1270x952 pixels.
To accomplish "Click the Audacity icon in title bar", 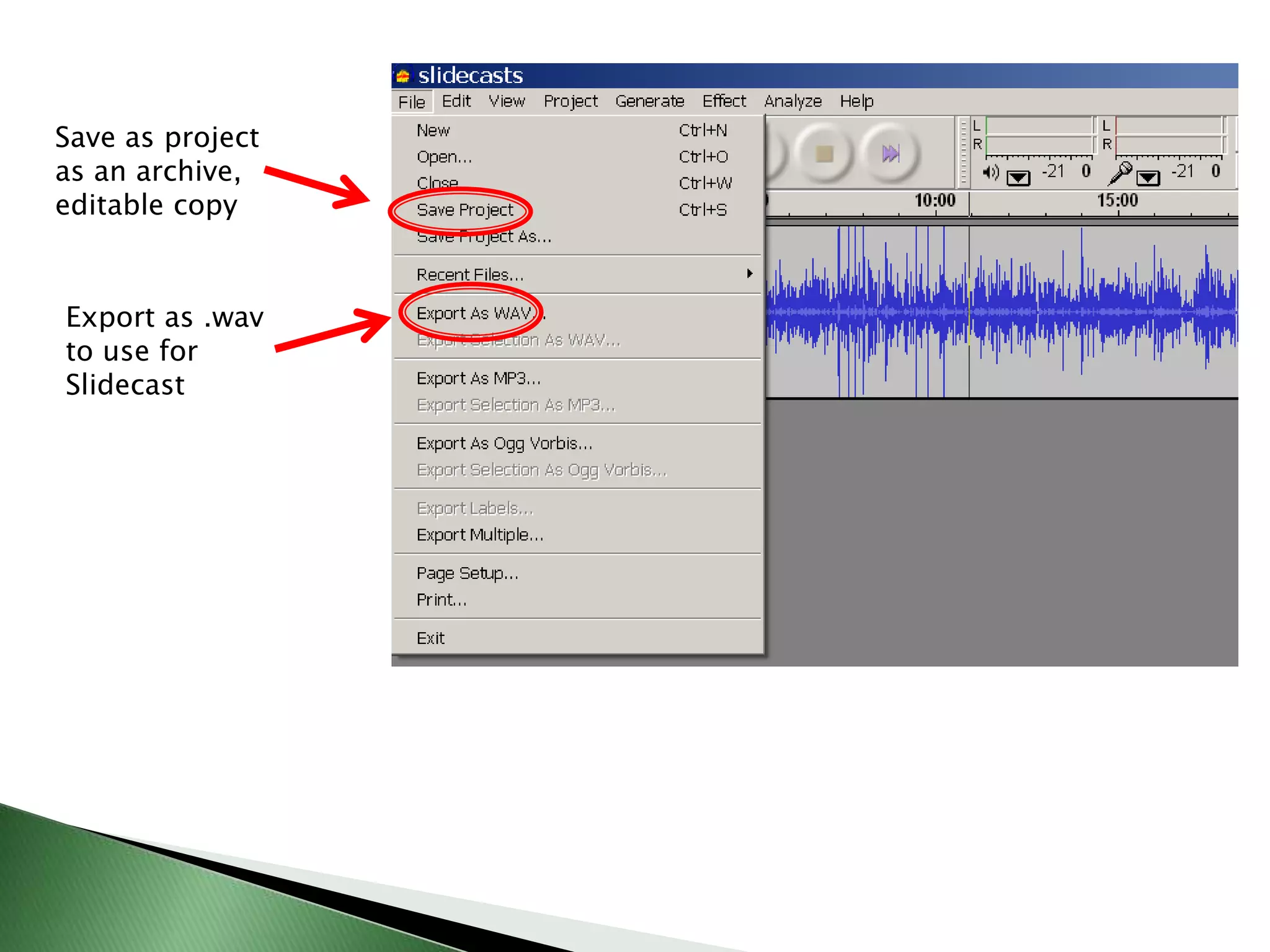I will [403, 76].
